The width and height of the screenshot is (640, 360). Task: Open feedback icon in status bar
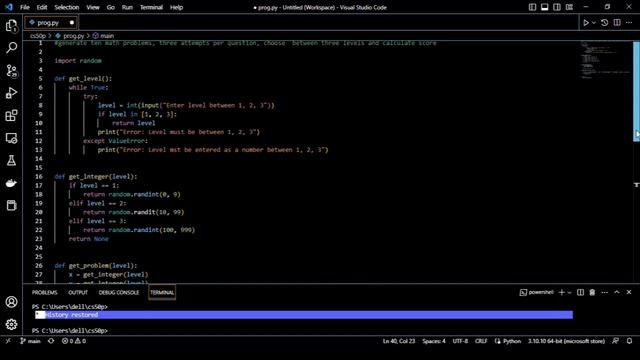(x=616, y=341)
